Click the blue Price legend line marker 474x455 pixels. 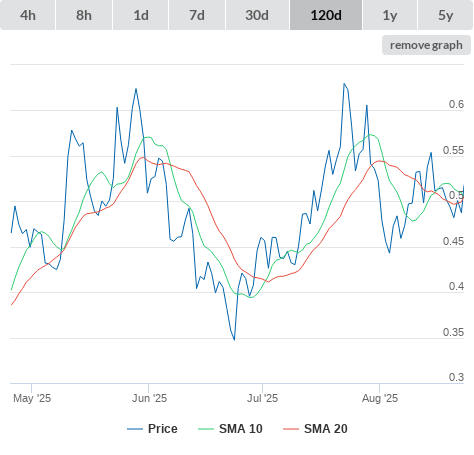135,429
